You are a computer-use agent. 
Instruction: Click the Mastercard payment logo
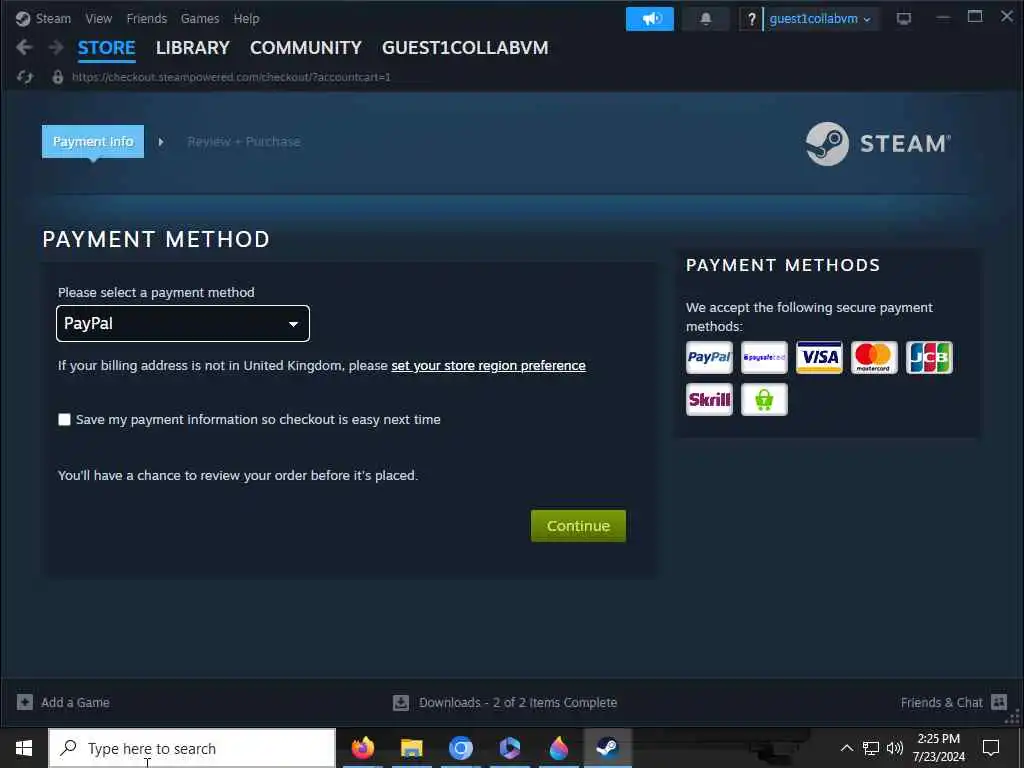click(874, 357)
